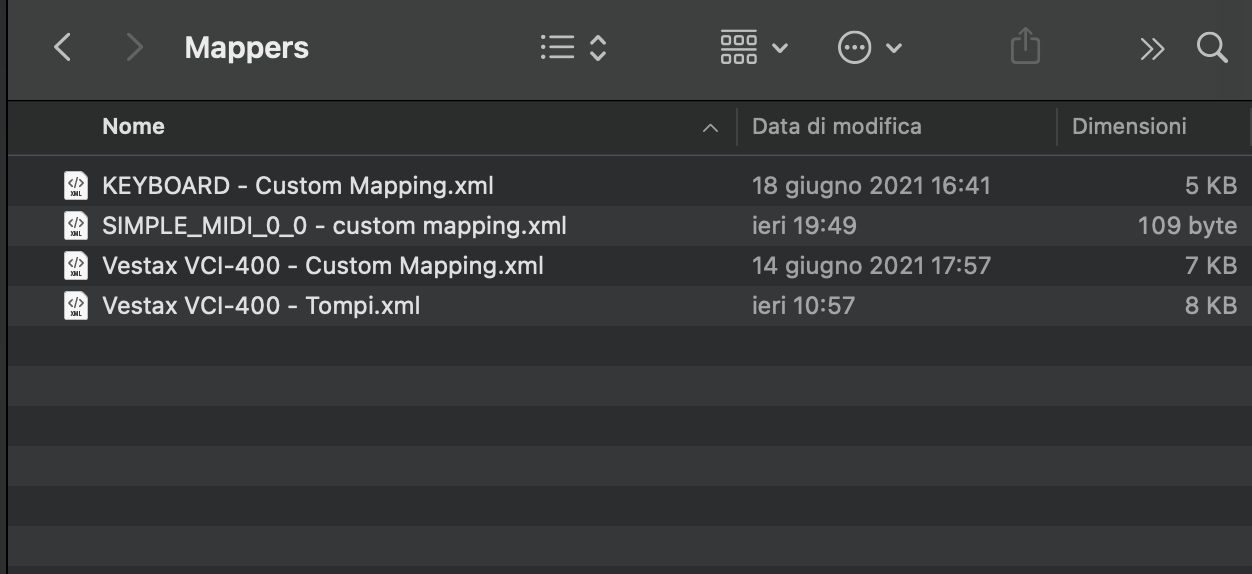
Task: Click the forward navigation chevron
Action: click(x=135, y=47)
